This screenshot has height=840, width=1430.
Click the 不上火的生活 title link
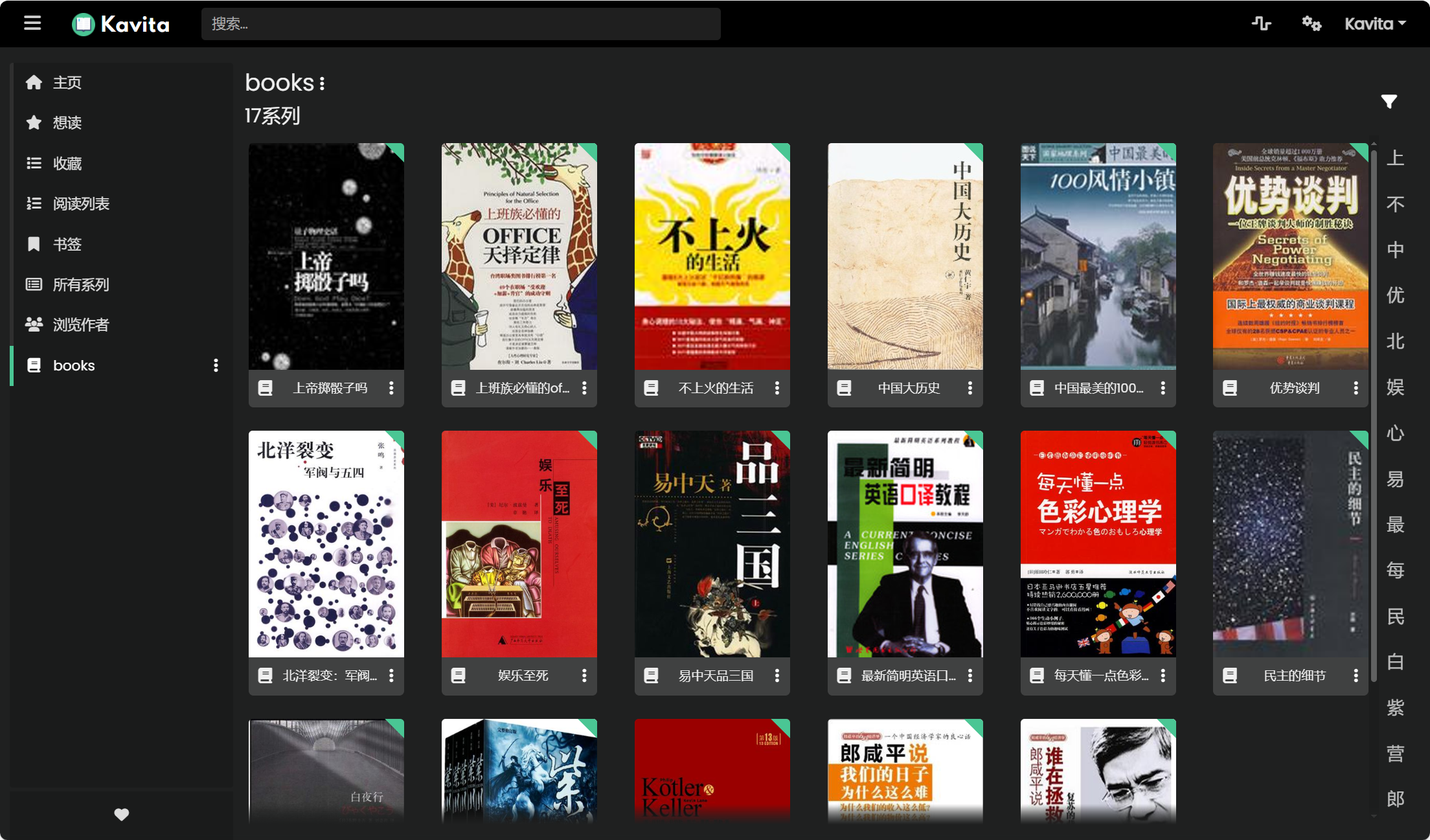(x=716, y=388)
